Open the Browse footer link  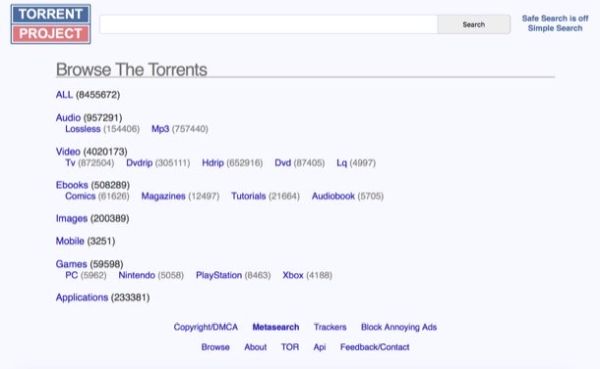pos(215,347)
